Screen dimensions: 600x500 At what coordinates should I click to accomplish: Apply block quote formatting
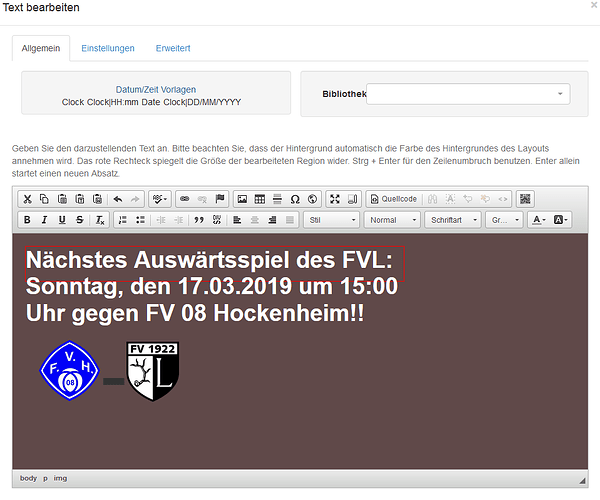point(199,220)
